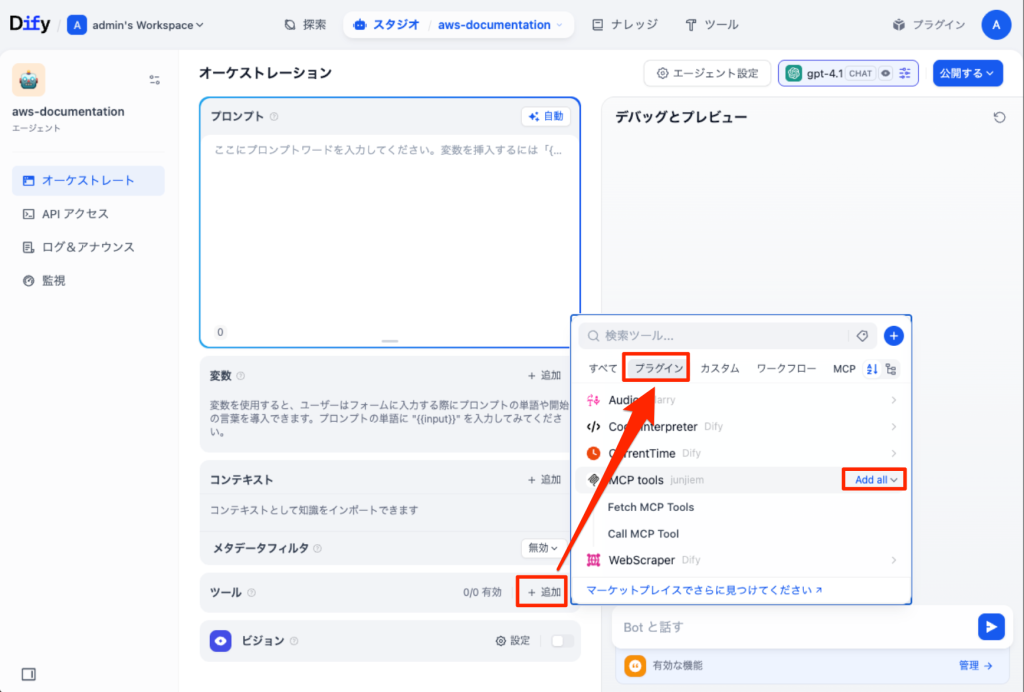1024x692 pixels.
Task: Open エージェント設定
Action: point(707,73)
